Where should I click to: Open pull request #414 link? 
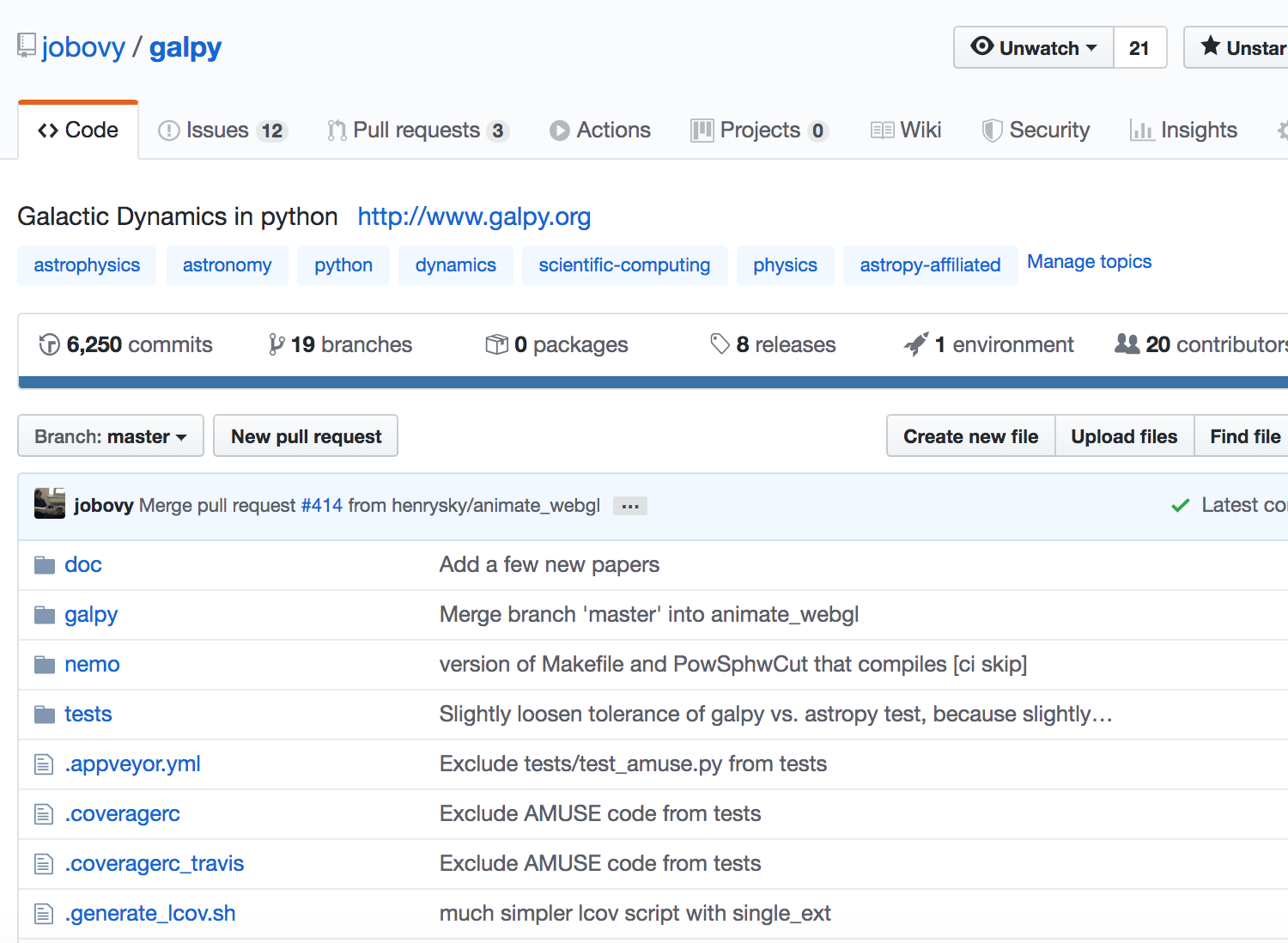pos(322,506)
